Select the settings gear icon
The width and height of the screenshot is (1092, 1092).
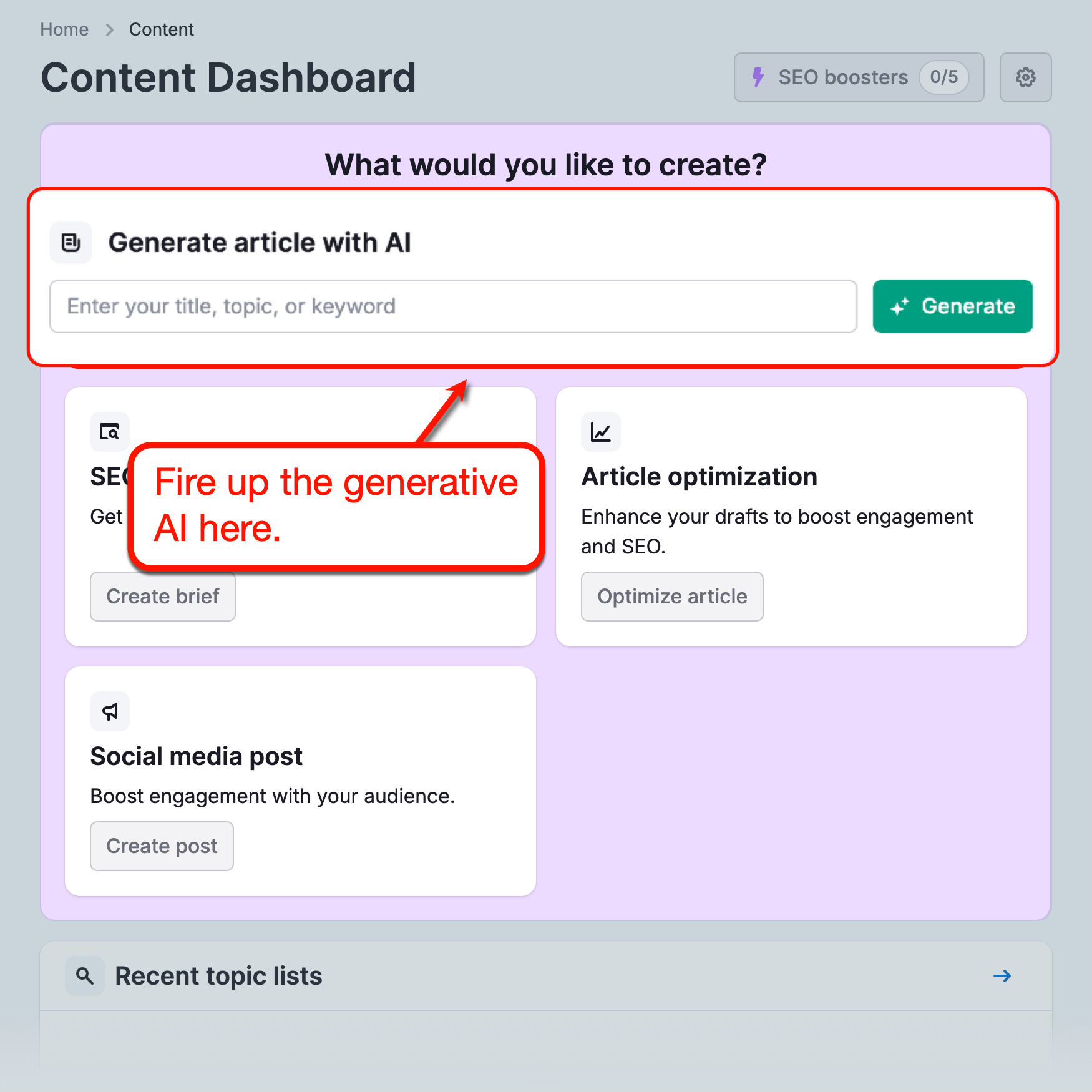(1025, 77)
